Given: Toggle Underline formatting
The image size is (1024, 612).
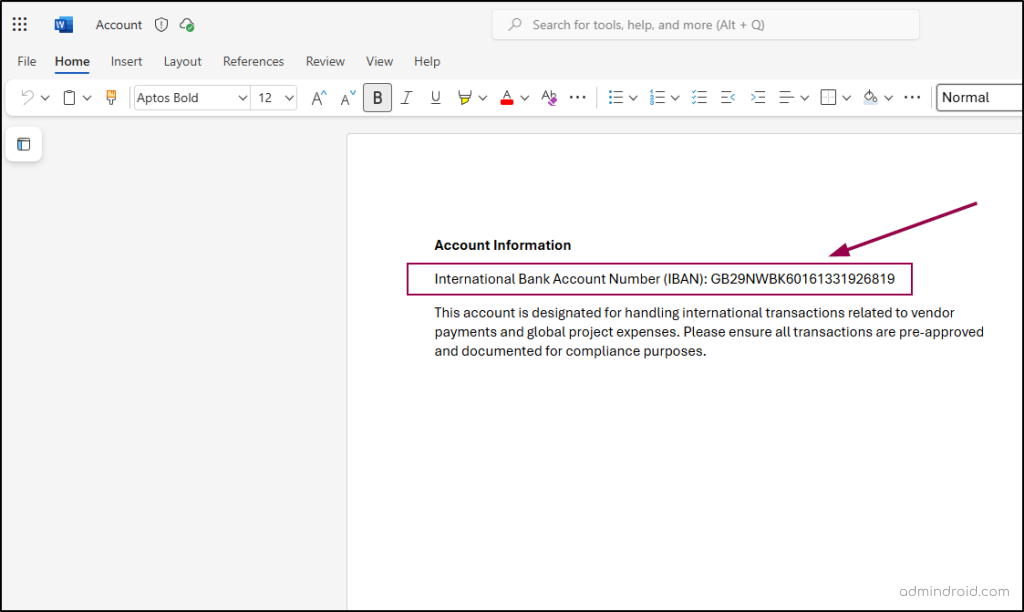Looking at the screenshot, I should (x=435, y=97).
